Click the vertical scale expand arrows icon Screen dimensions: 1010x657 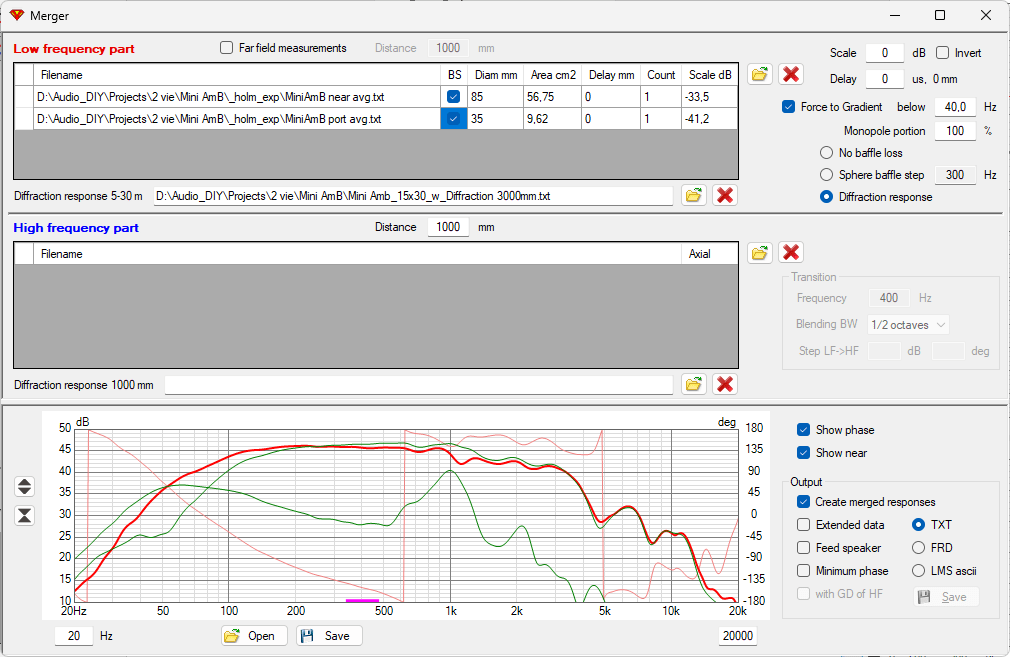24,486
